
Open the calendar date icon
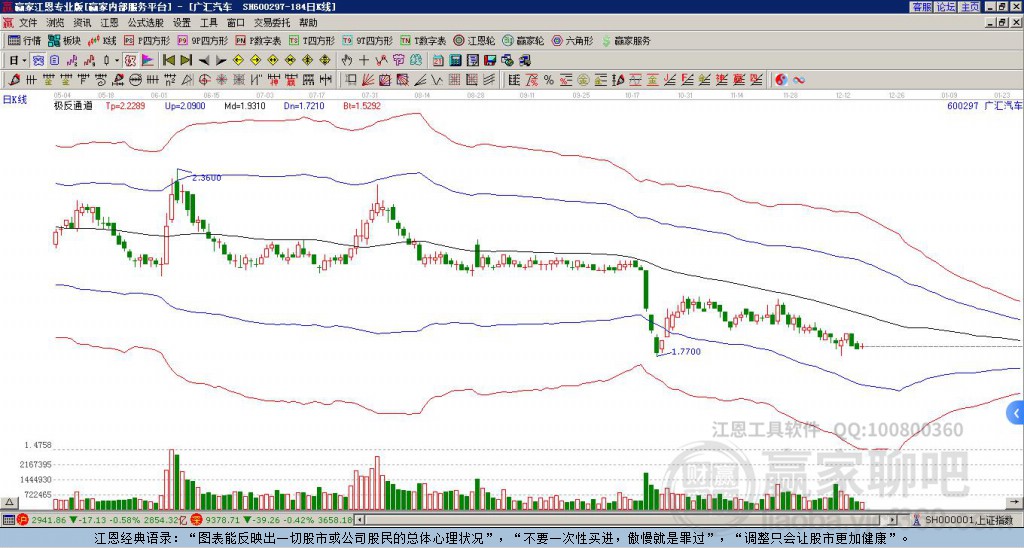point(438,61)
